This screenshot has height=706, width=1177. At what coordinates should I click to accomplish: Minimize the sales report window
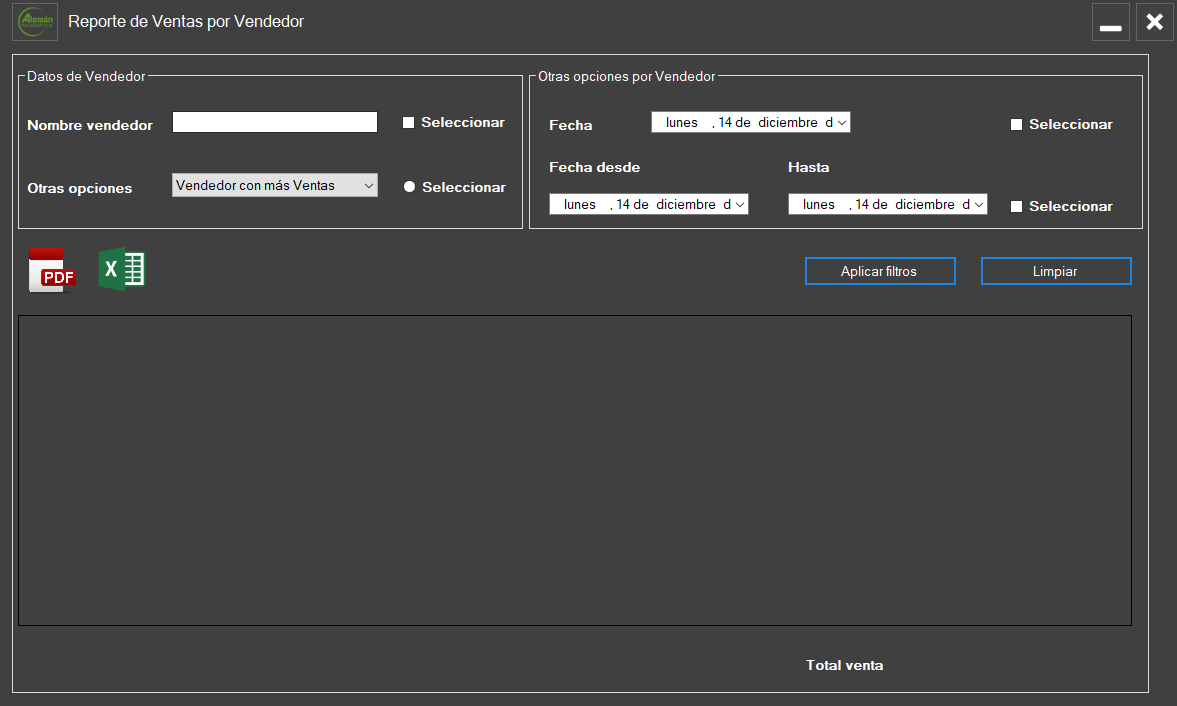pos(1110,23)
